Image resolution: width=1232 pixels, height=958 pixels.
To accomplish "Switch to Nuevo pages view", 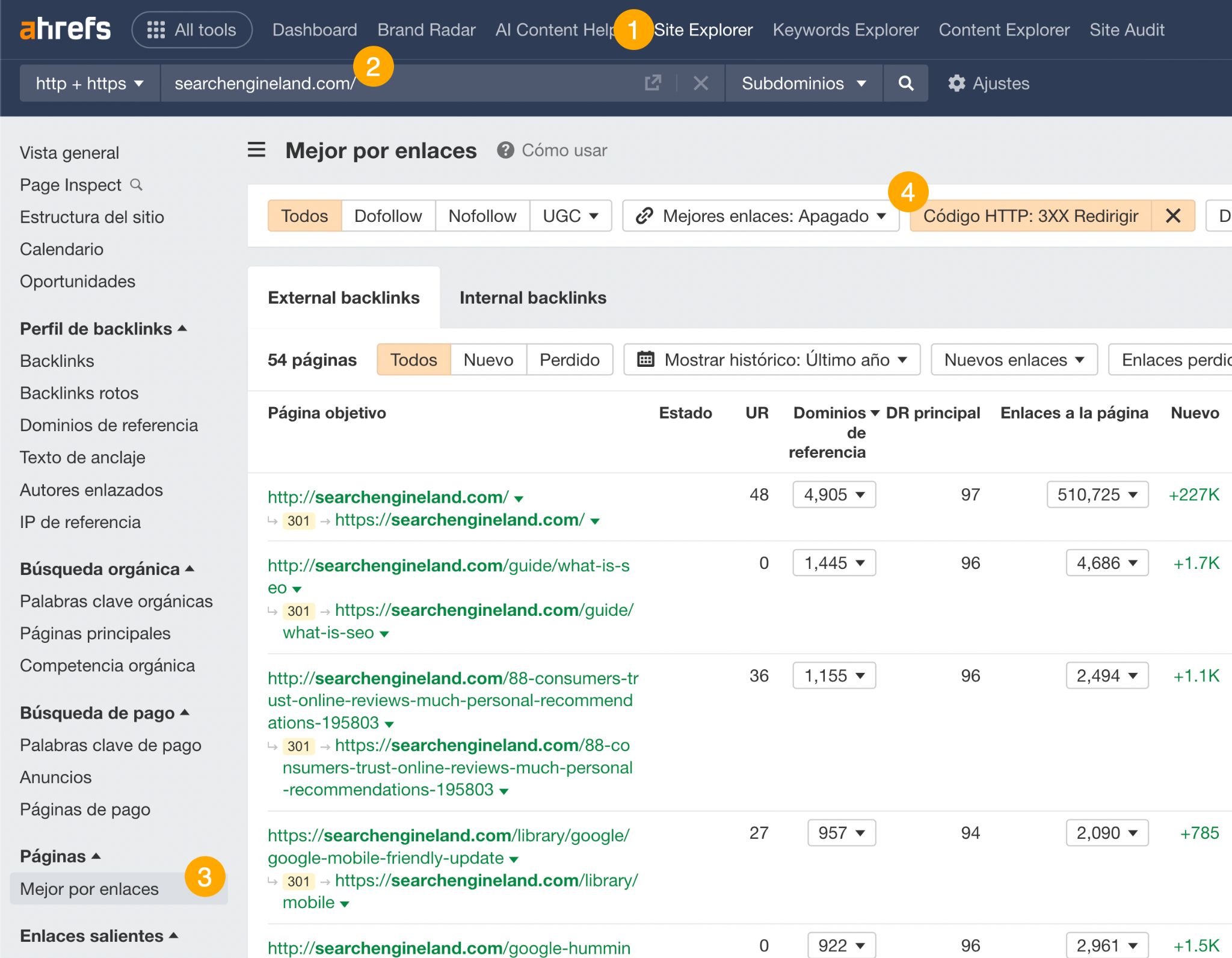I will pyautogui.click(x=488, y=359).
